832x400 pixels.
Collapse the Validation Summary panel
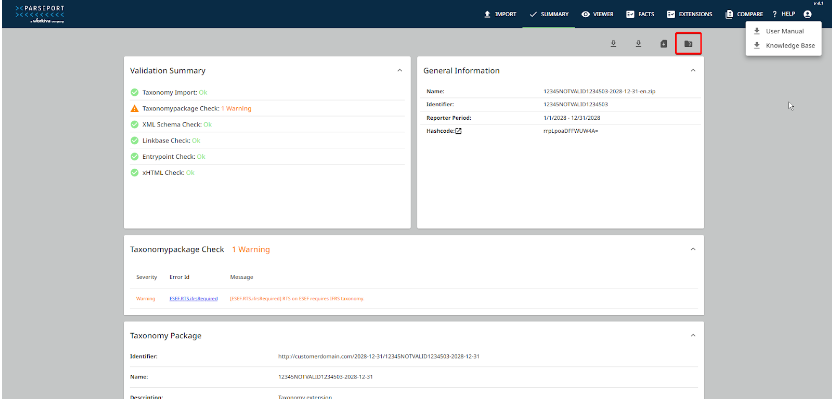(400, 70)
